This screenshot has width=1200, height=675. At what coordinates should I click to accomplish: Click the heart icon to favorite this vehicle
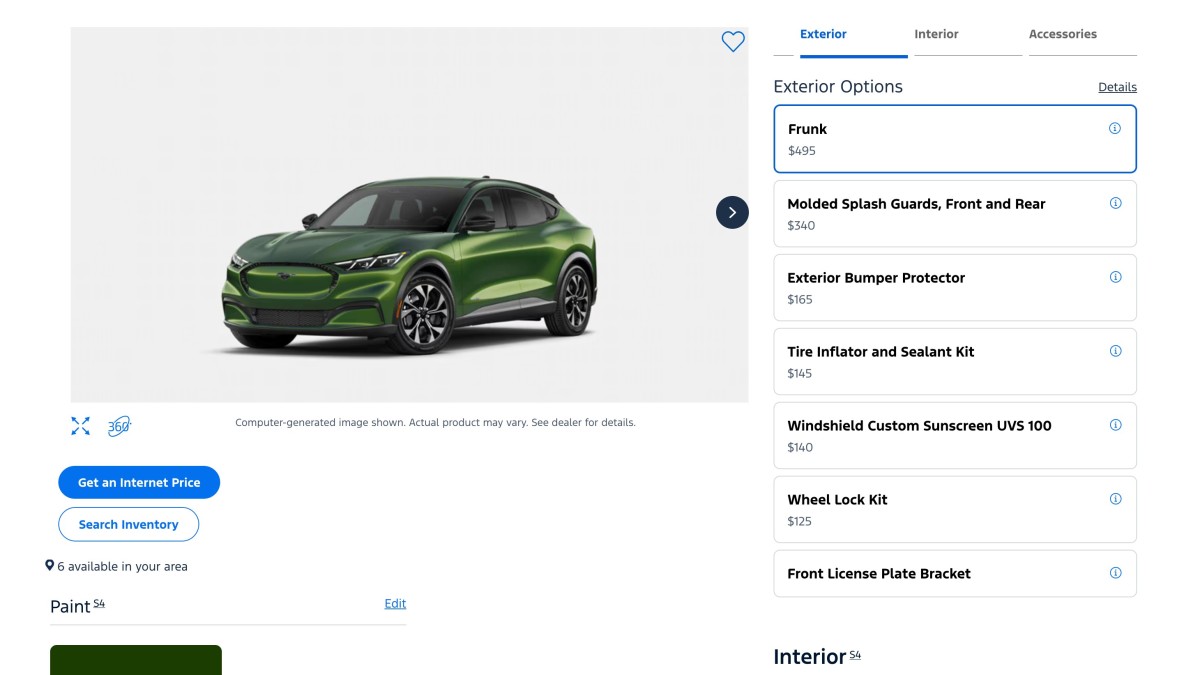[733, 42]
